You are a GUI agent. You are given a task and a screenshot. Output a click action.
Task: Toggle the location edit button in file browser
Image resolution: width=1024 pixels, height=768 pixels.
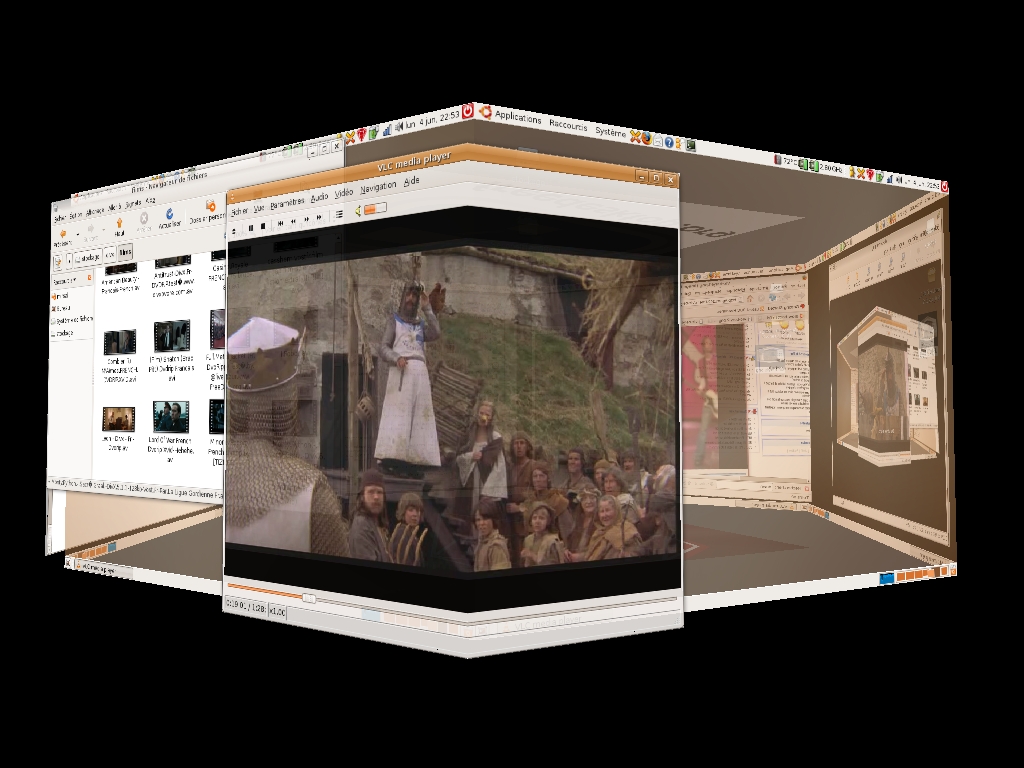(x=57, y=262)
